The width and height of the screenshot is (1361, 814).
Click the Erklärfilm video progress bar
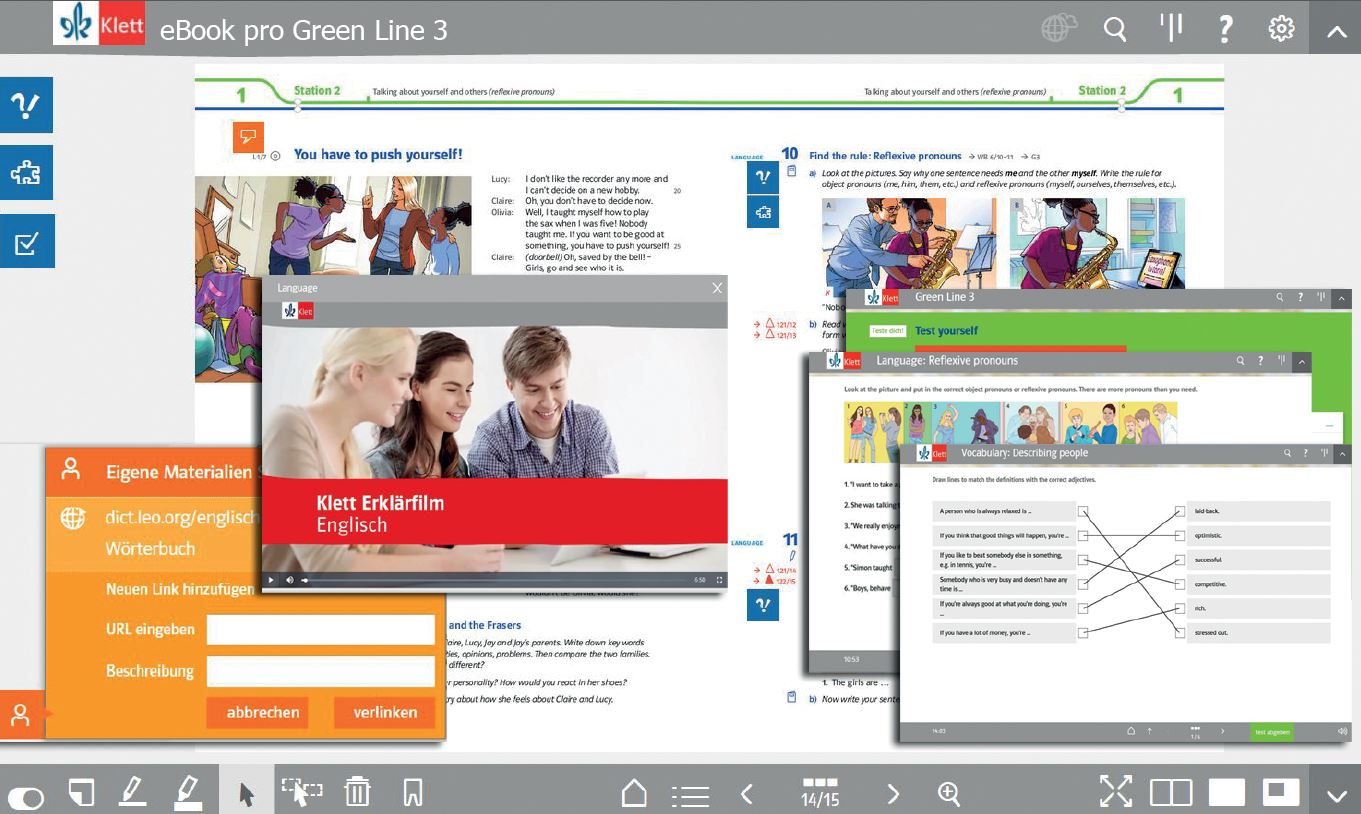pos(495,580)
